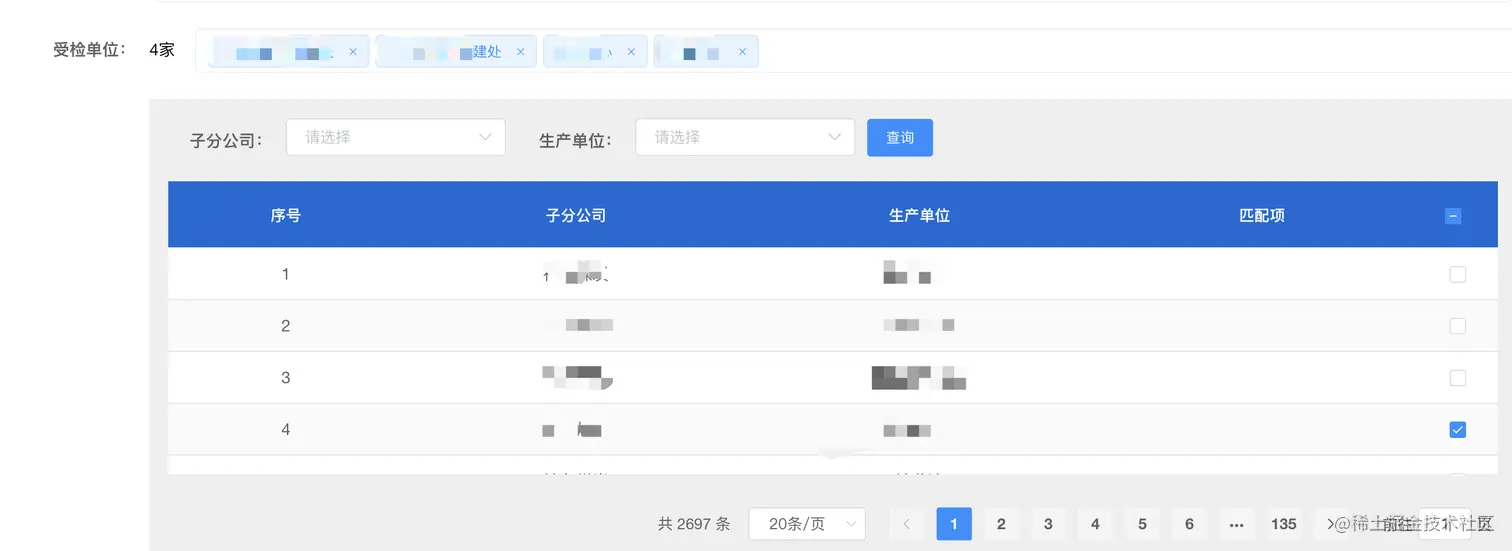Open the 子分公司 dropdown

(395, 137)
